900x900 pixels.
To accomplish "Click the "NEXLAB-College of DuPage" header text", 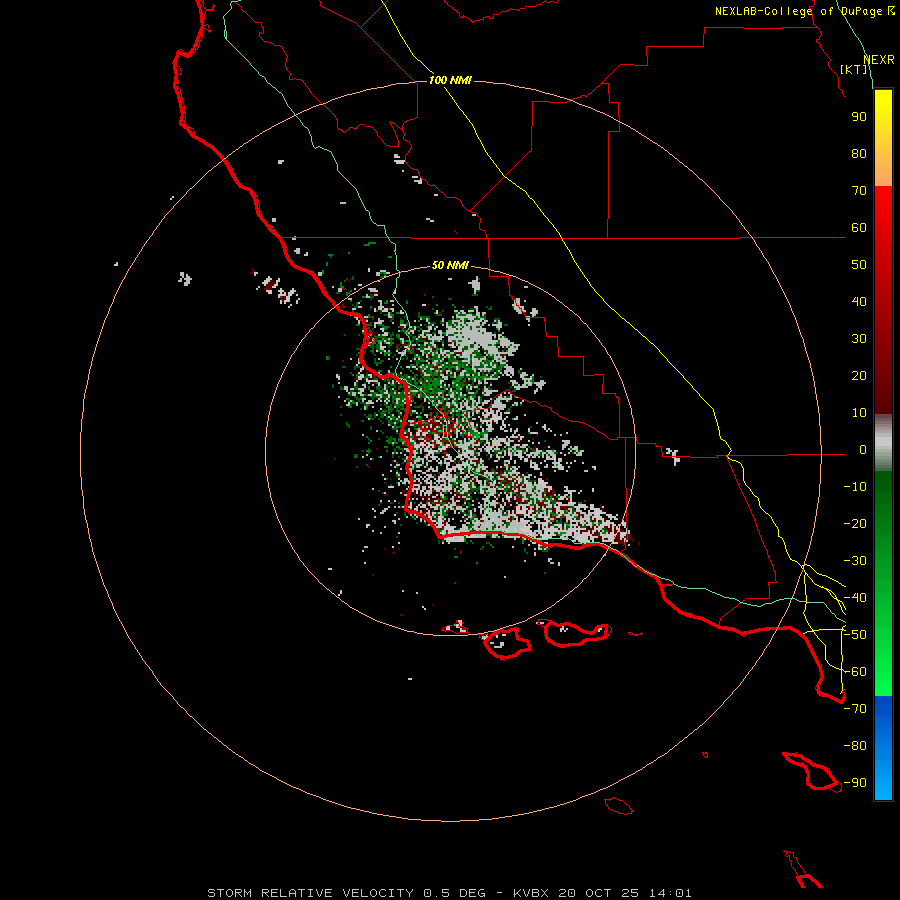I will 798,11.
